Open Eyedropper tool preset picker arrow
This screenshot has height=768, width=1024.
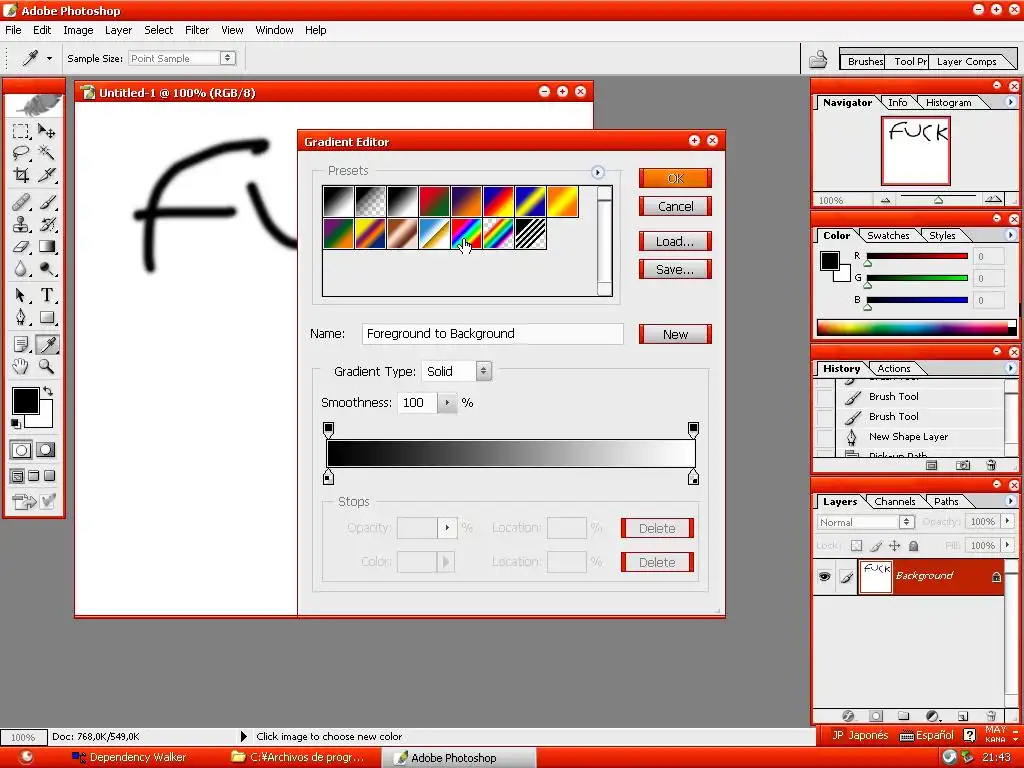pos(49,58)
